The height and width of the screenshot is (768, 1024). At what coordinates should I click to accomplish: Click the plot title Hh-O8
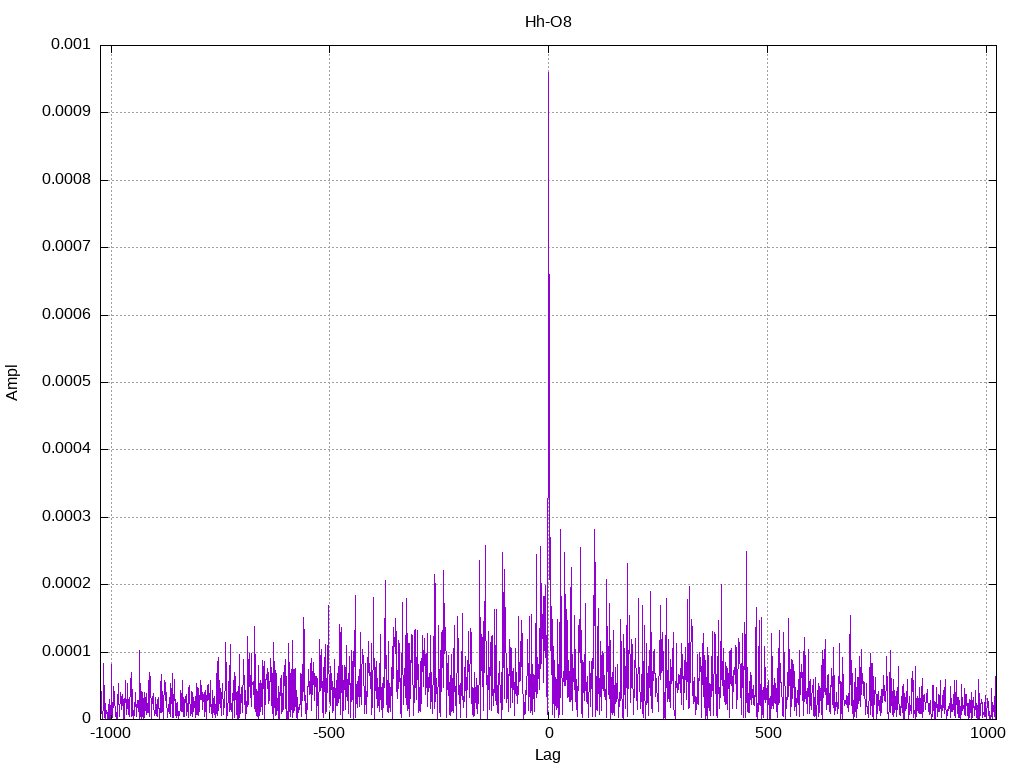(x=548, y=21)
